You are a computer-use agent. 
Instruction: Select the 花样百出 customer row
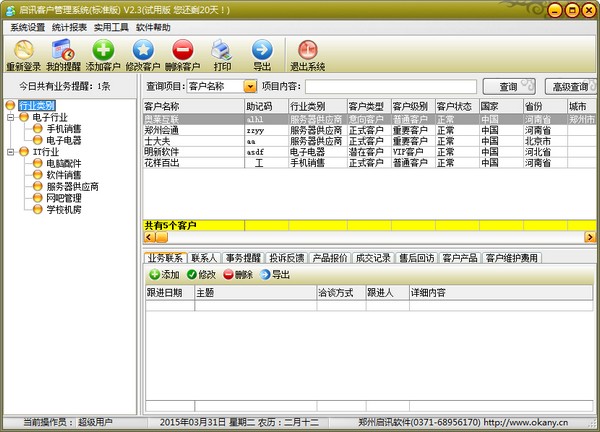tap(369, 163)
